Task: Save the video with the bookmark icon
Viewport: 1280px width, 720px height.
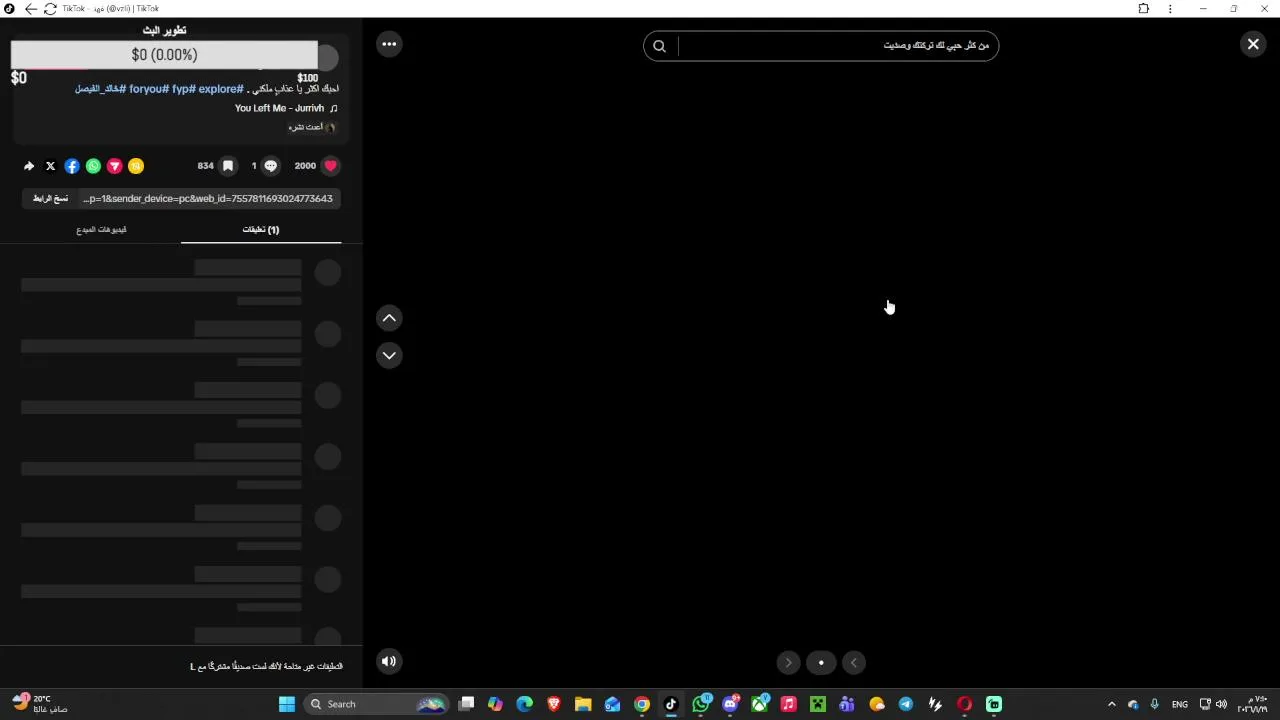Action: point(228,166)
